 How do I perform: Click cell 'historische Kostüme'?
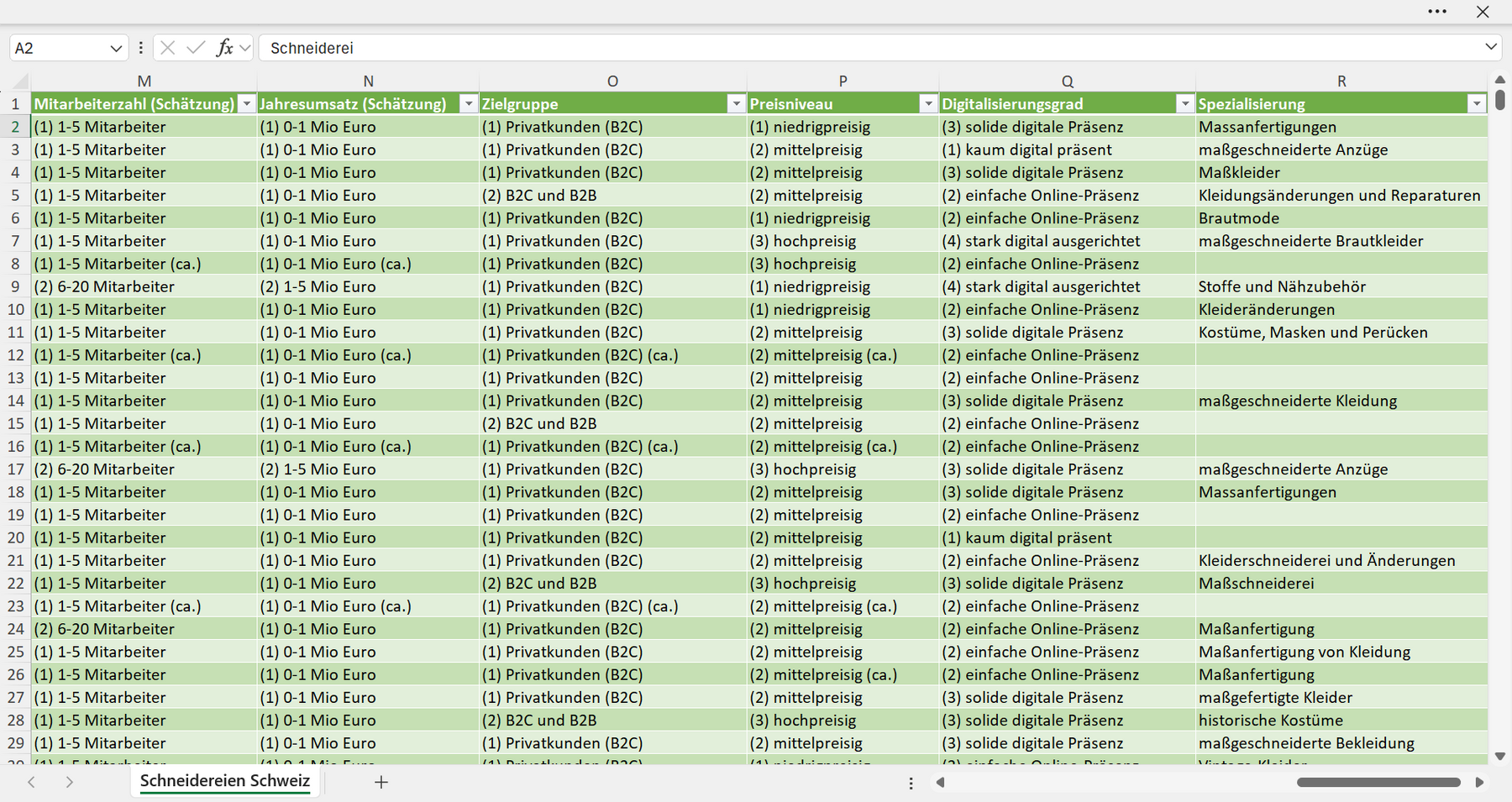click(1341, 721)
